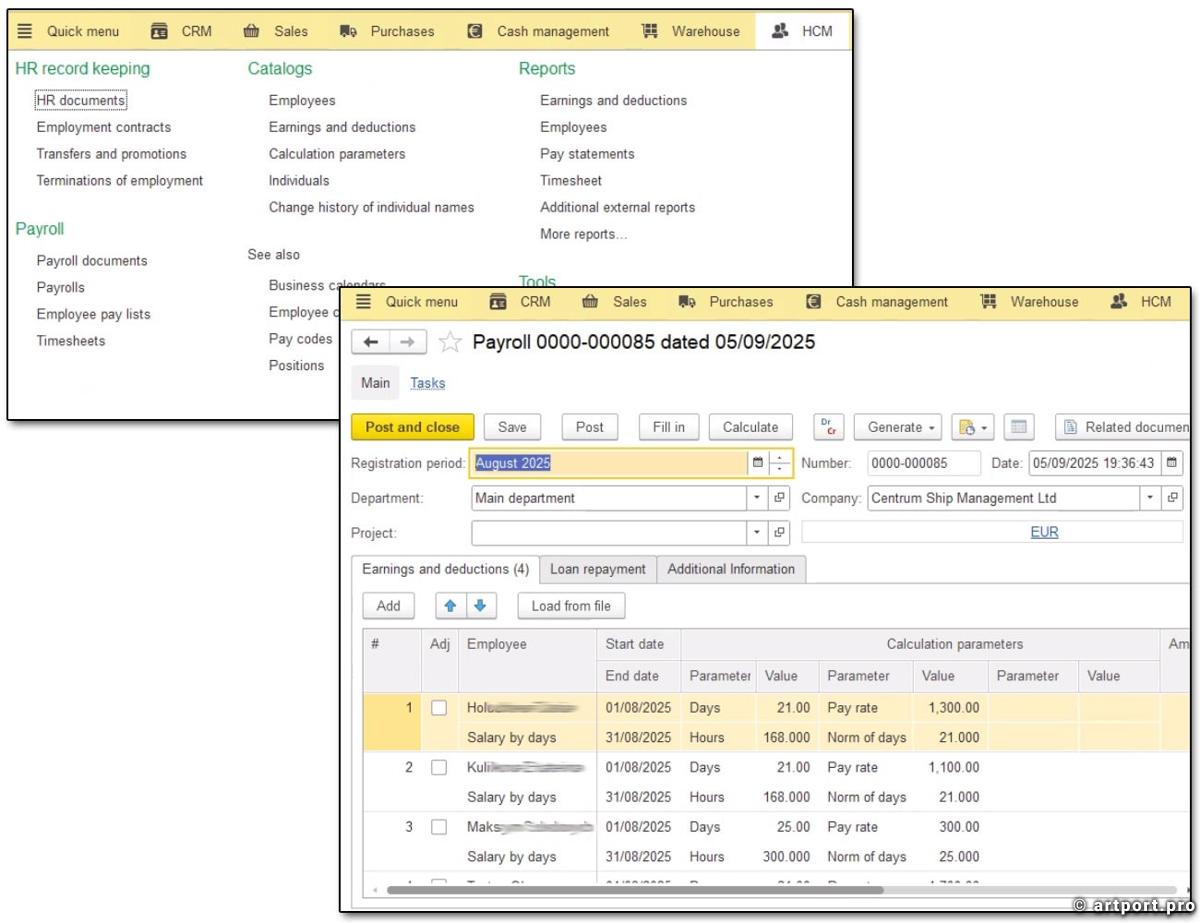Click the EUR currency link
The width and height of the screenshot is (1200, 923).
[x=1044, y=532]
